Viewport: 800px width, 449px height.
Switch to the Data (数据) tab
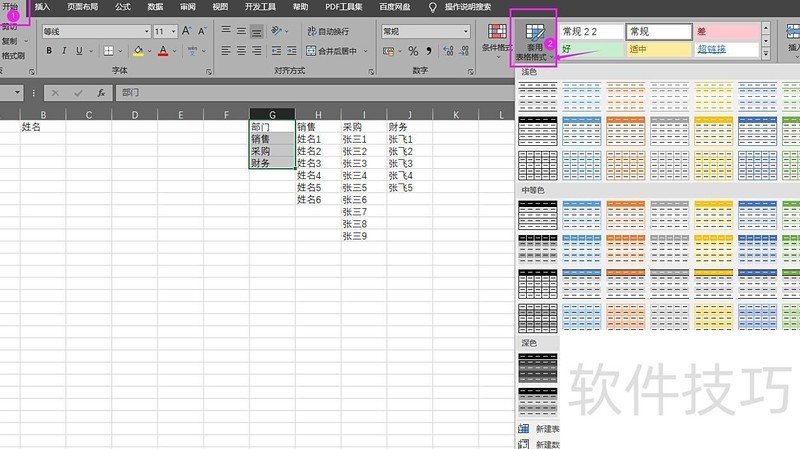coord(155,7)
